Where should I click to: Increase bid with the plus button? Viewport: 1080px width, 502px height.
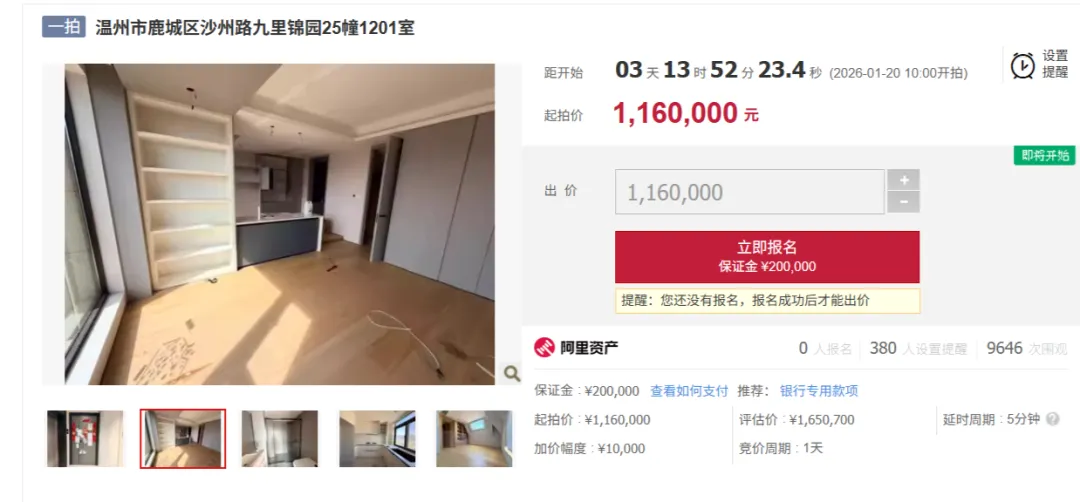(904, 180)
